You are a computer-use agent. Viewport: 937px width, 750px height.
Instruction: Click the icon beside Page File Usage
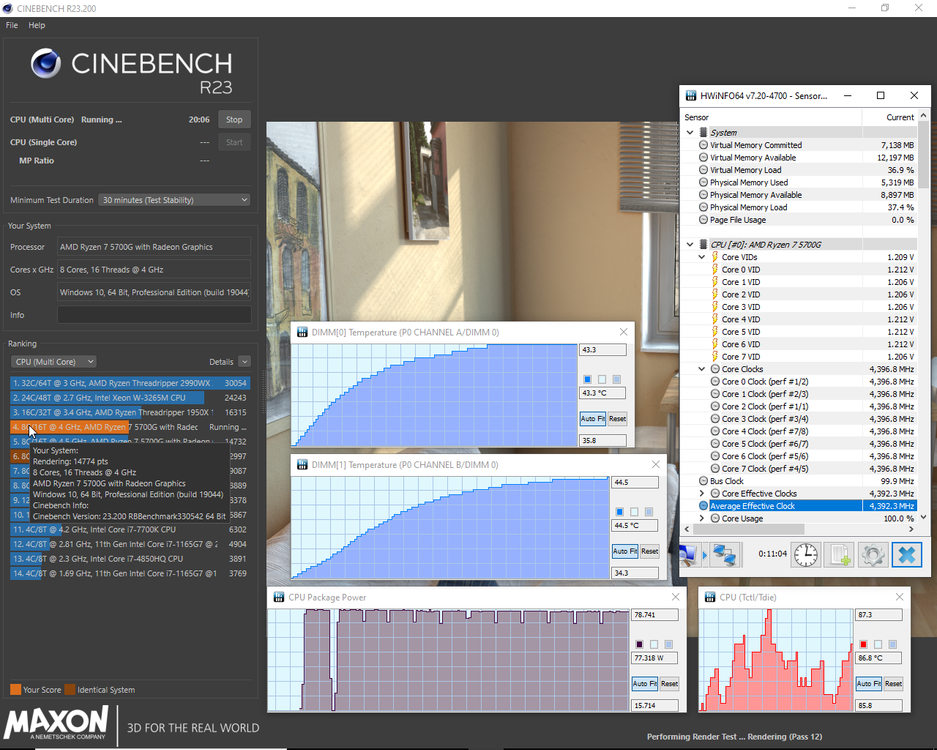[703, 220]
